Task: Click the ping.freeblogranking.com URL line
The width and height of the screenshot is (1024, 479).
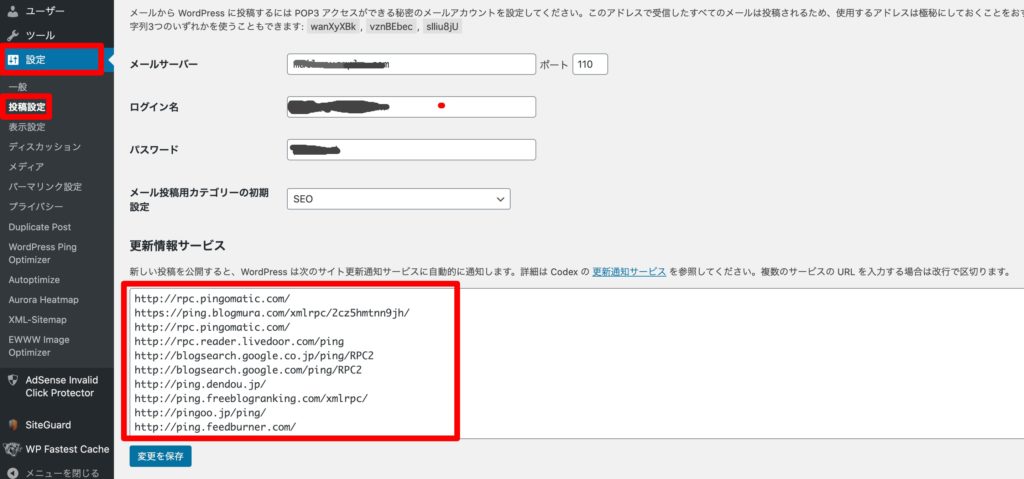Action: click(251, 398)
